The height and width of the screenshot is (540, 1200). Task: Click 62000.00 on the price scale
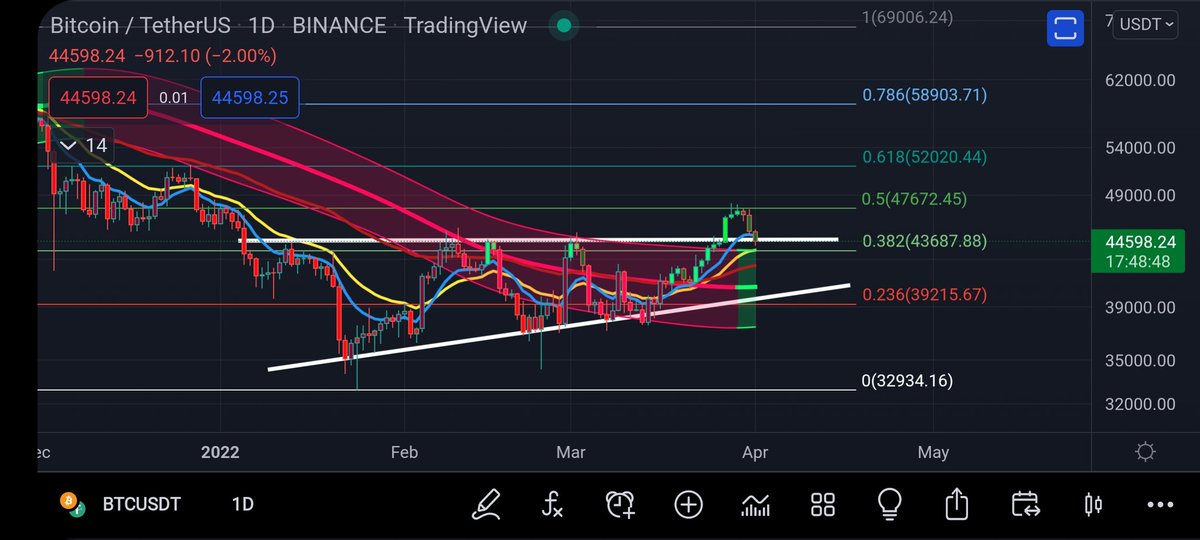coord(1139,79)
